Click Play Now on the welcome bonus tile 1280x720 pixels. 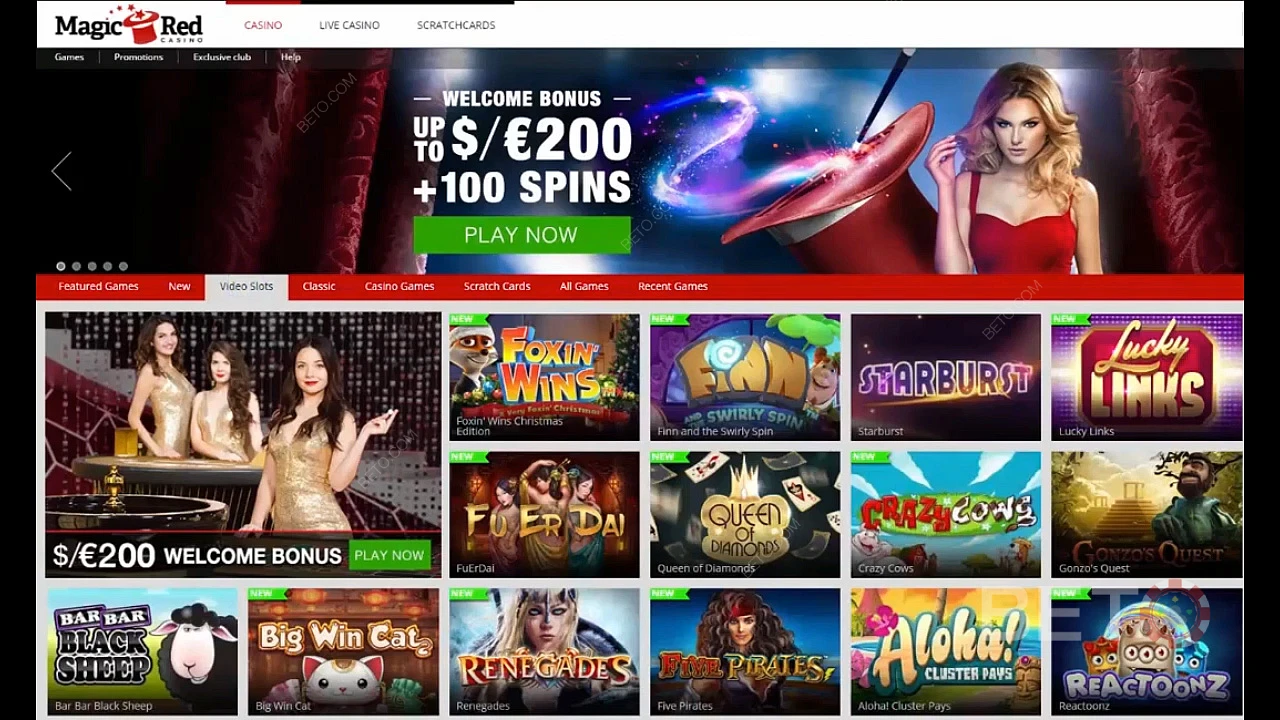389,555
